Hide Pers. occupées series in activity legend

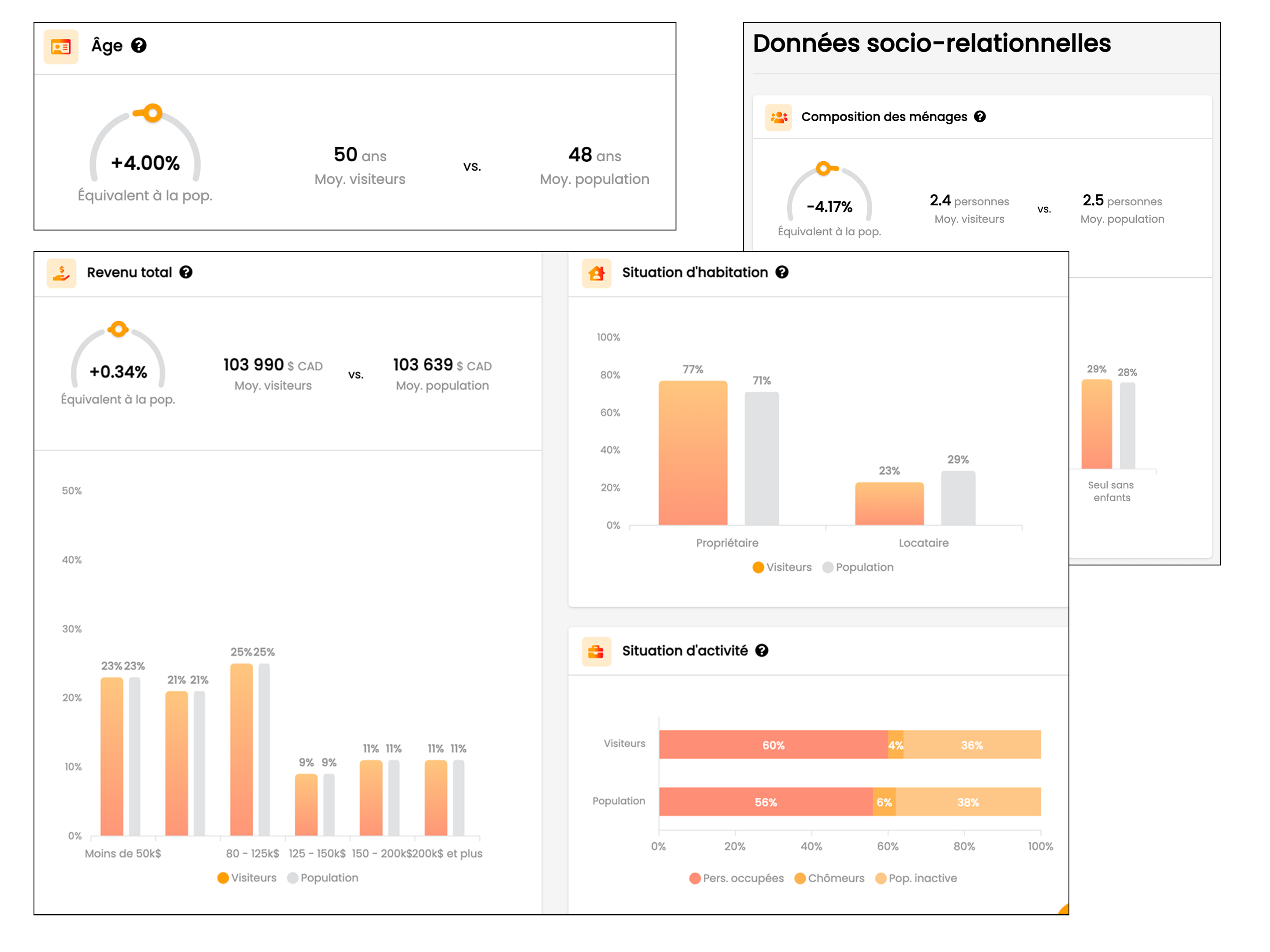(736, 878)
